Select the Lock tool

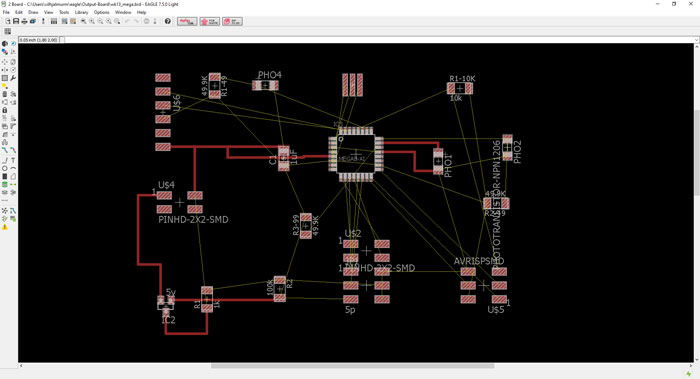5,110
